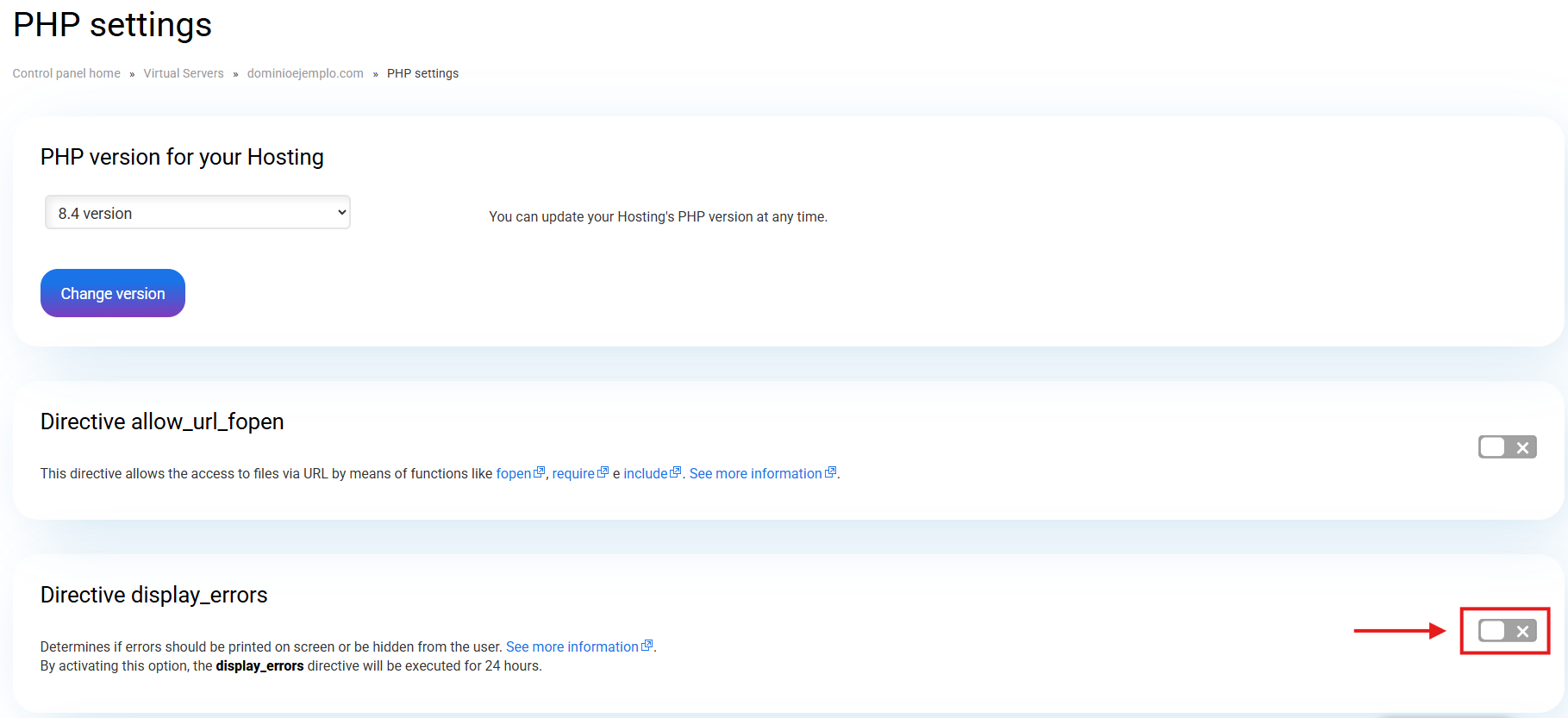Click the PHP settings breadcrumb item
The width and height of the screenshot is (1568, 718).
pos(422,73)
